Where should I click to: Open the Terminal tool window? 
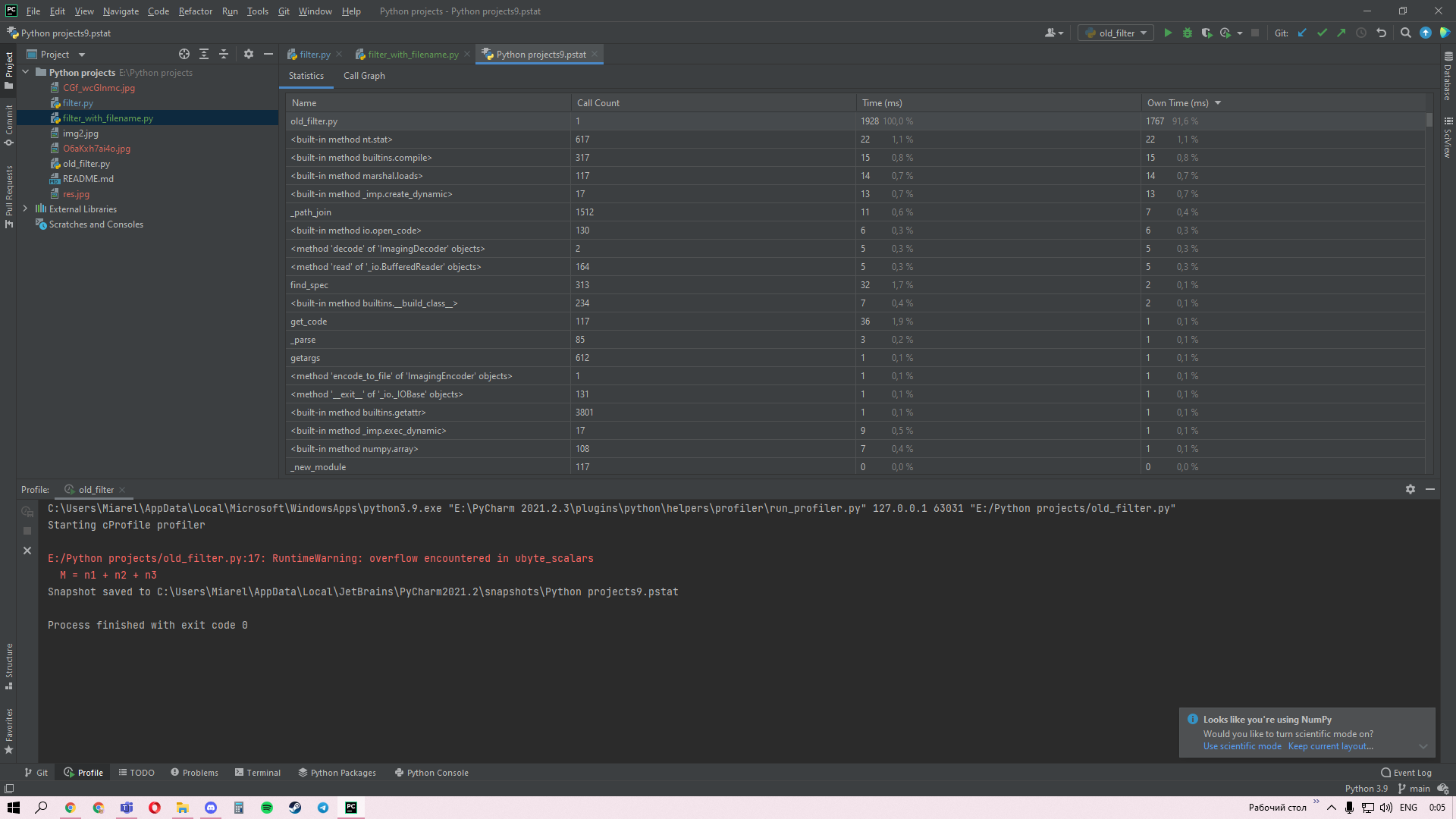(257, 773)
